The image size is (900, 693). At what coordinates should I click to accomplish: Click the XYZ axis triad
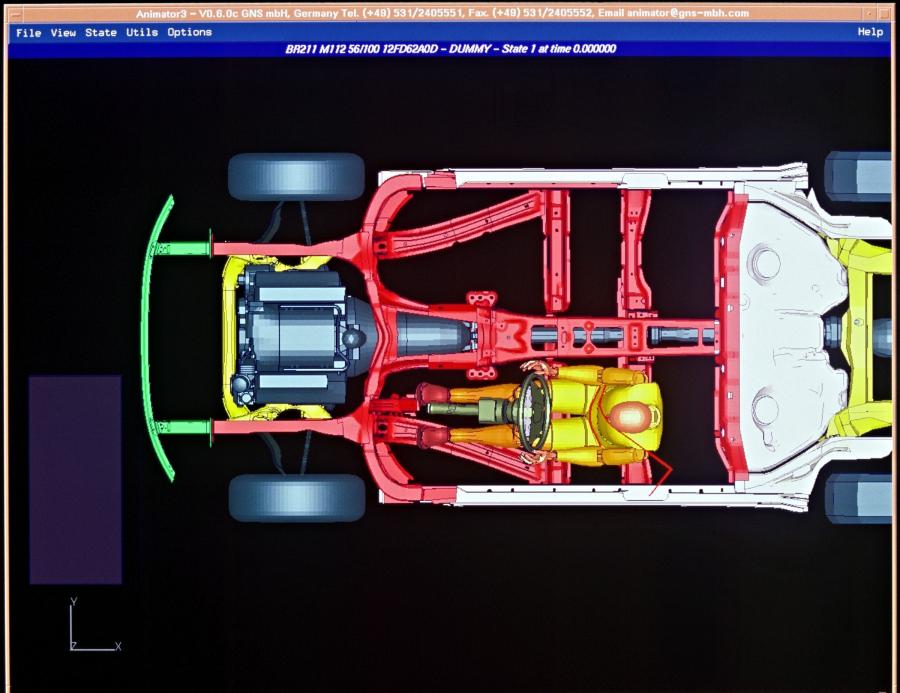click(95, 625)
